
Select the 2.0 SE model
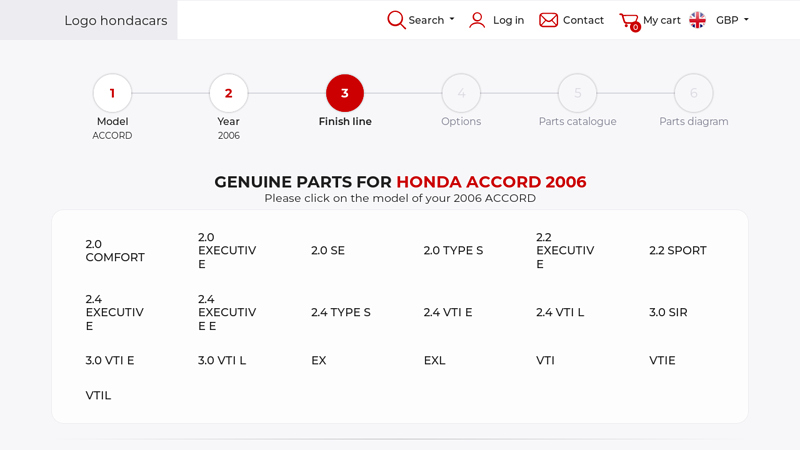click(328, 251)
